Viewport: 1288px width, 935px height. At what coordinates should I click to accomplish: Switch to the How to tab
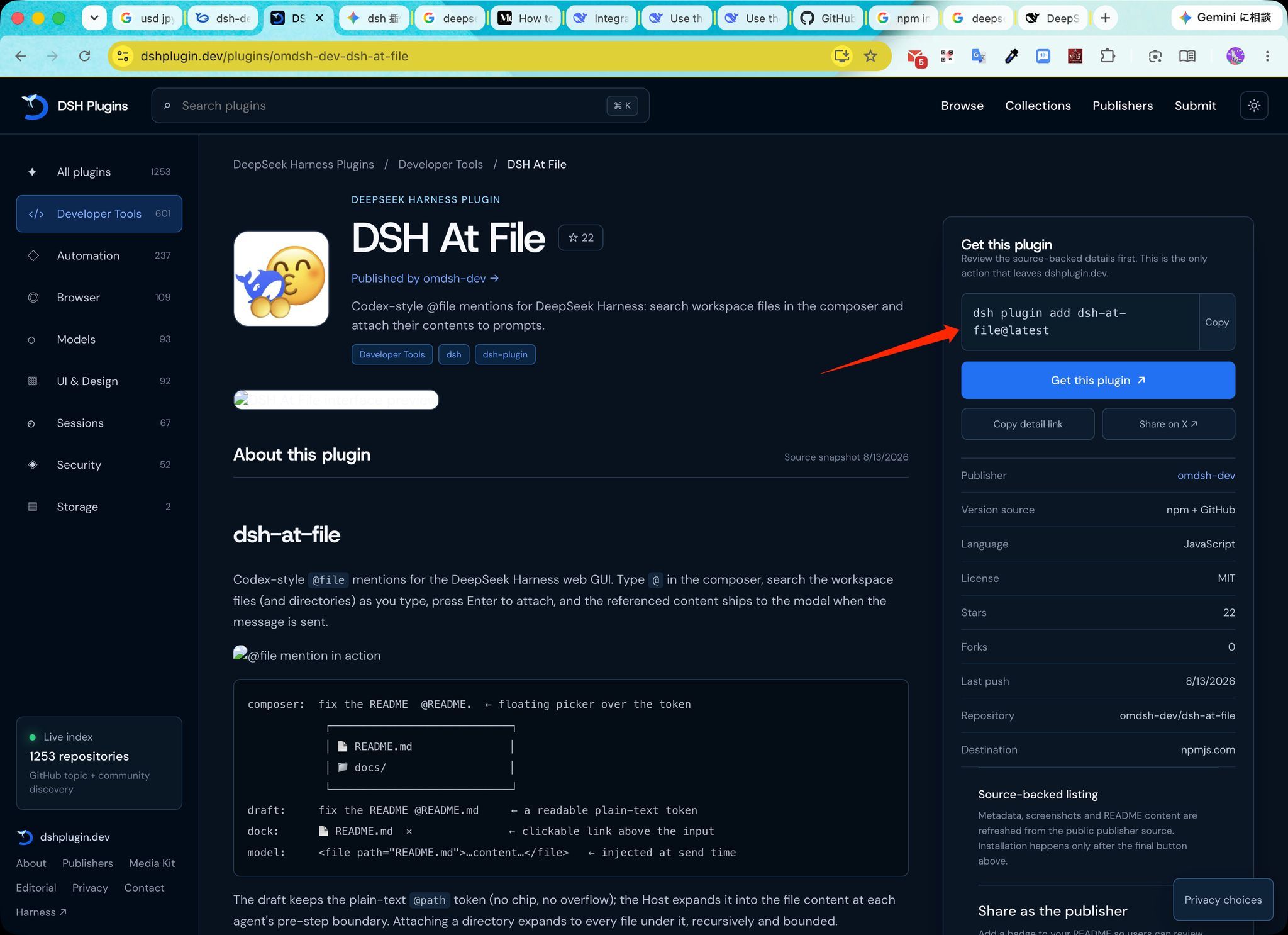526,18
